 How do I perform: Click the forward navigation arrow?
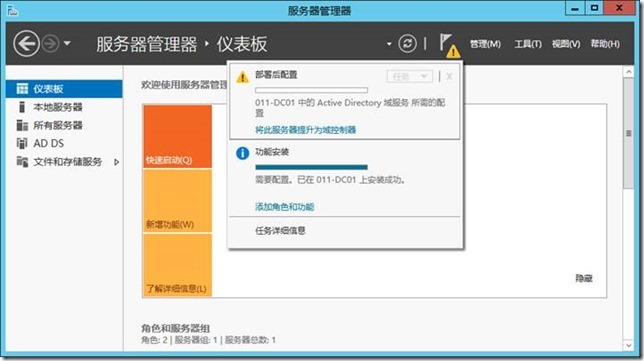tap(51, 44)
